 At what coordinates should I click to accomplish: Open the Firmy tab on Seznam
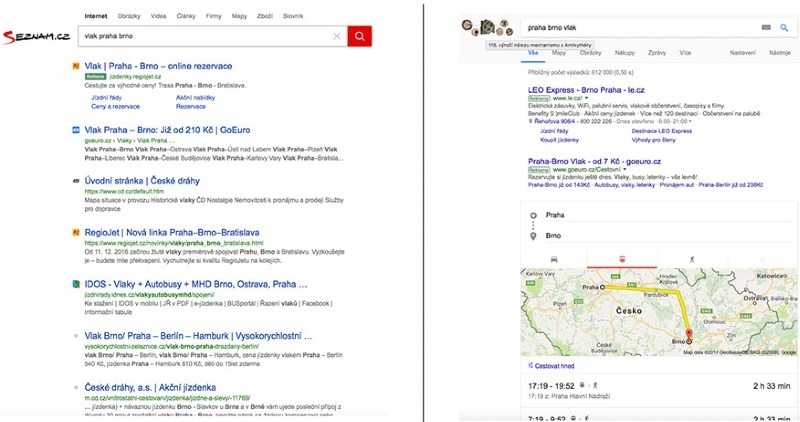pyautogui.click(x=213, y=16)
